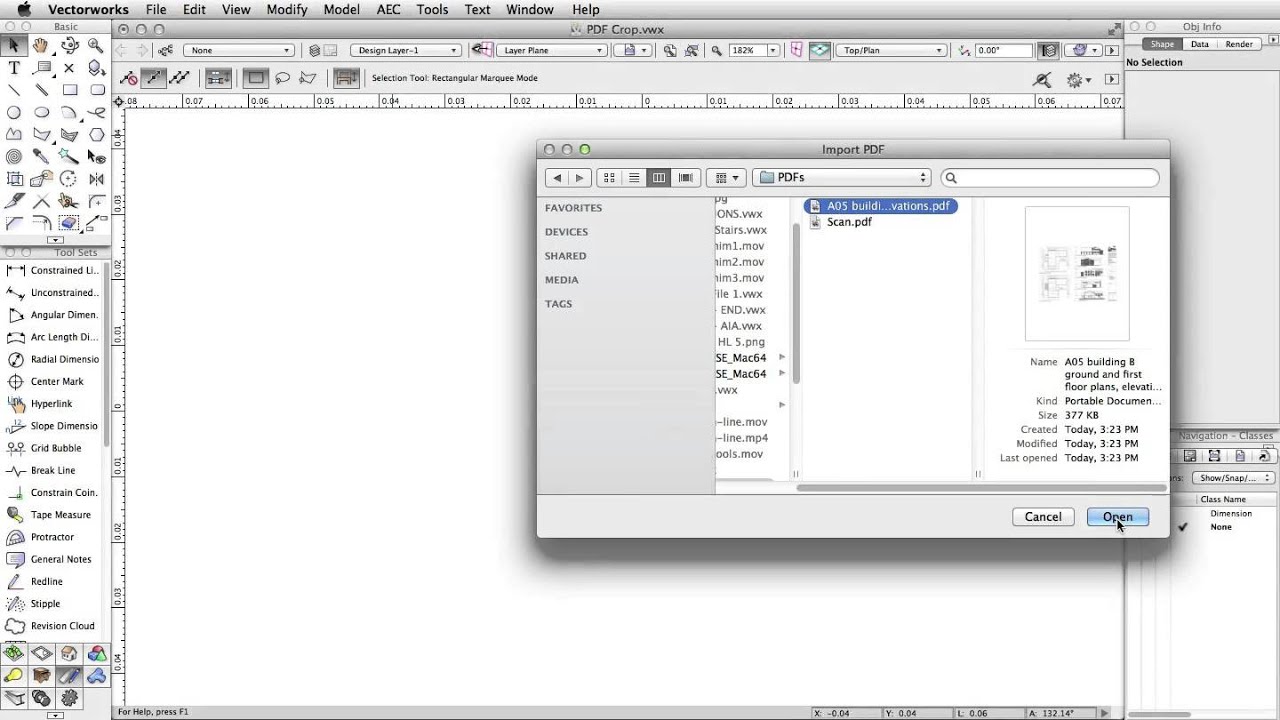The width and height of the screenshot is (1280, 720).
Task: Select the Text tool
Action: pyautogui.click(x=14, y=68)
